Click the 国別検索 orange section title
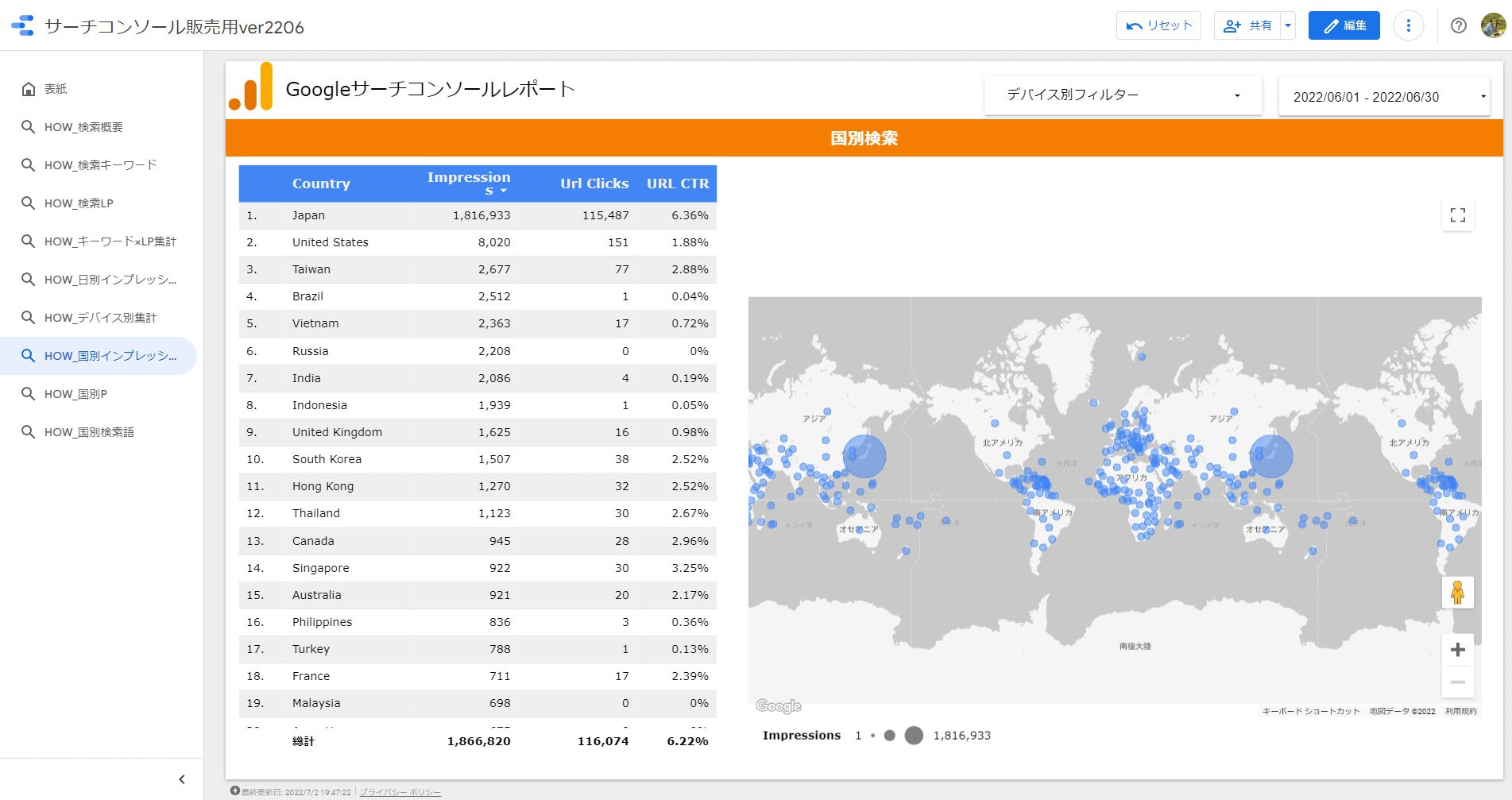Viewport: 1512px width, 800px height. (x=864, y=138)
